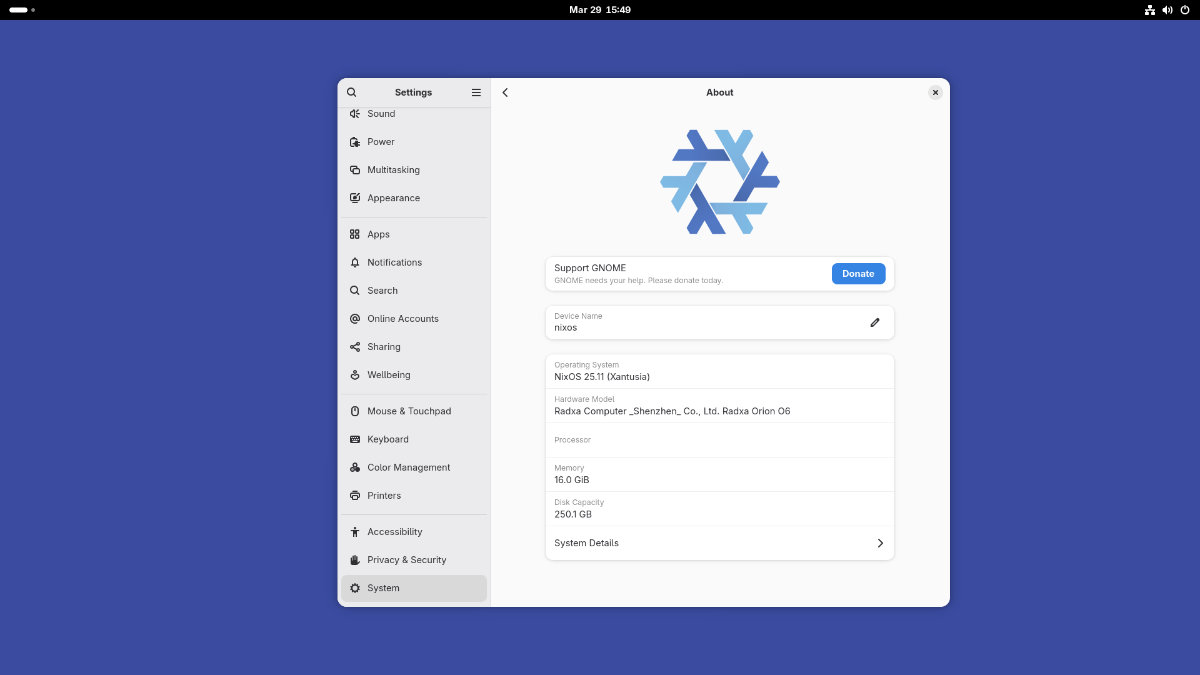This screenshot has height=675, width=1200.
Task: Click the Apps grid icon
Action: point(355,234)
